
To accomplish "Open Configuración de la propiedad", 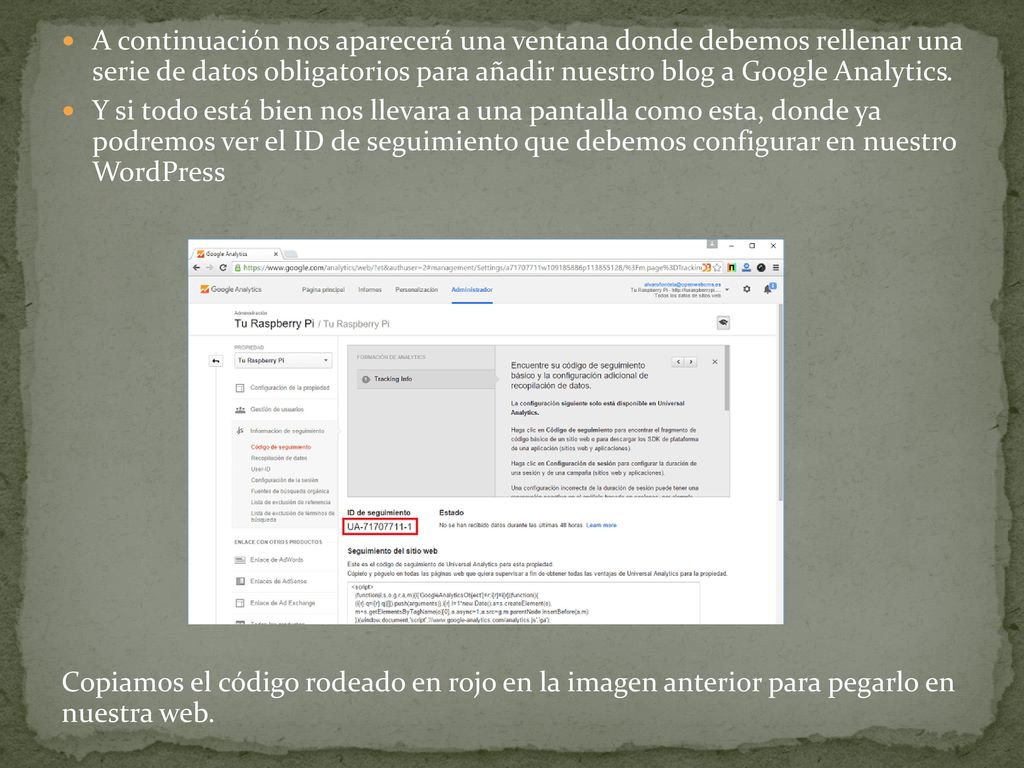I will [289, 388].
